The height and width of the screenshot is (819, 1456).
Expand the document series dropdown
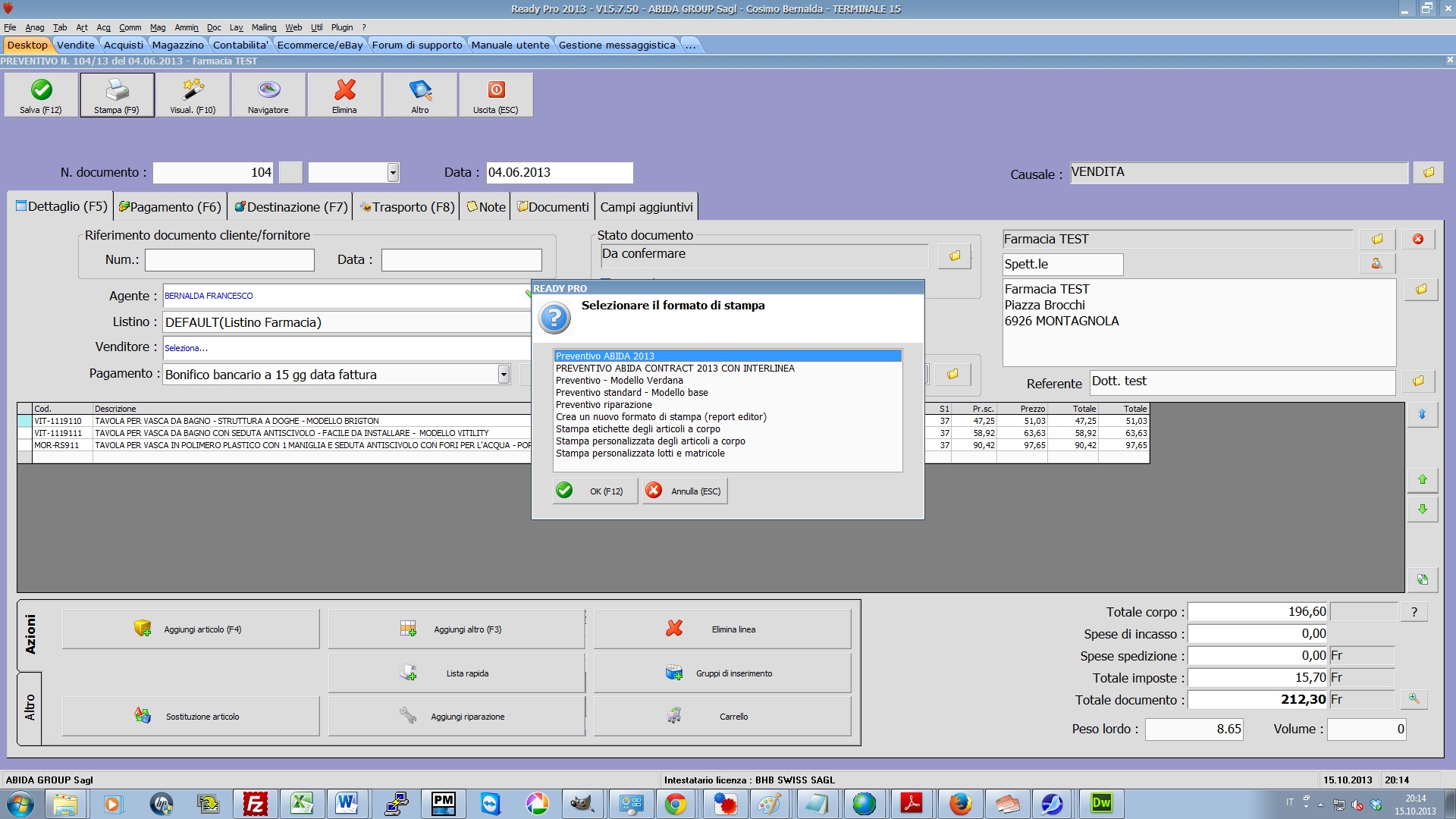tap(393, 173)
